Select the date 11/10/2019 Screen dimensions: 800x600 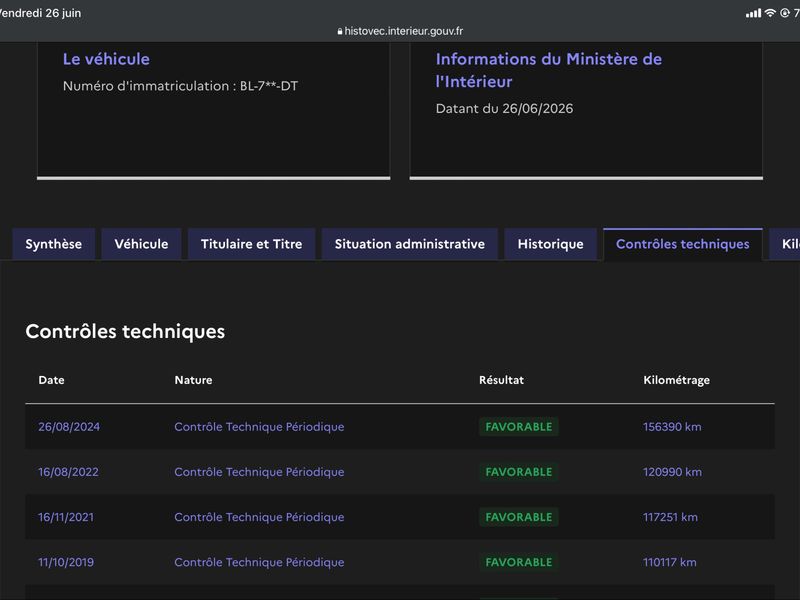click(66, 562)
